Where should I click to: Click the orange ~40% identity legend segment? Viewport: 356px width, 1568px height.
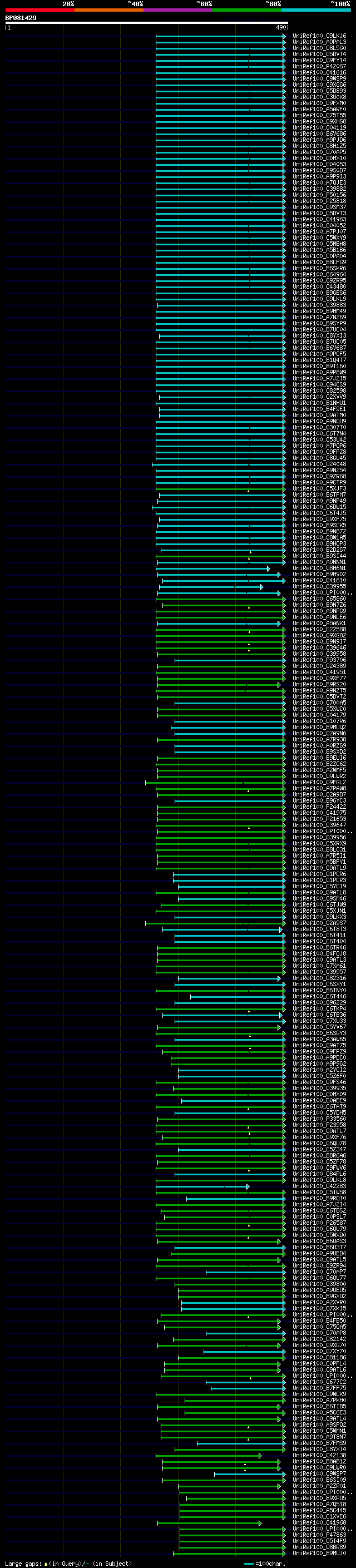pyautogui.click(x=109, y=10)
